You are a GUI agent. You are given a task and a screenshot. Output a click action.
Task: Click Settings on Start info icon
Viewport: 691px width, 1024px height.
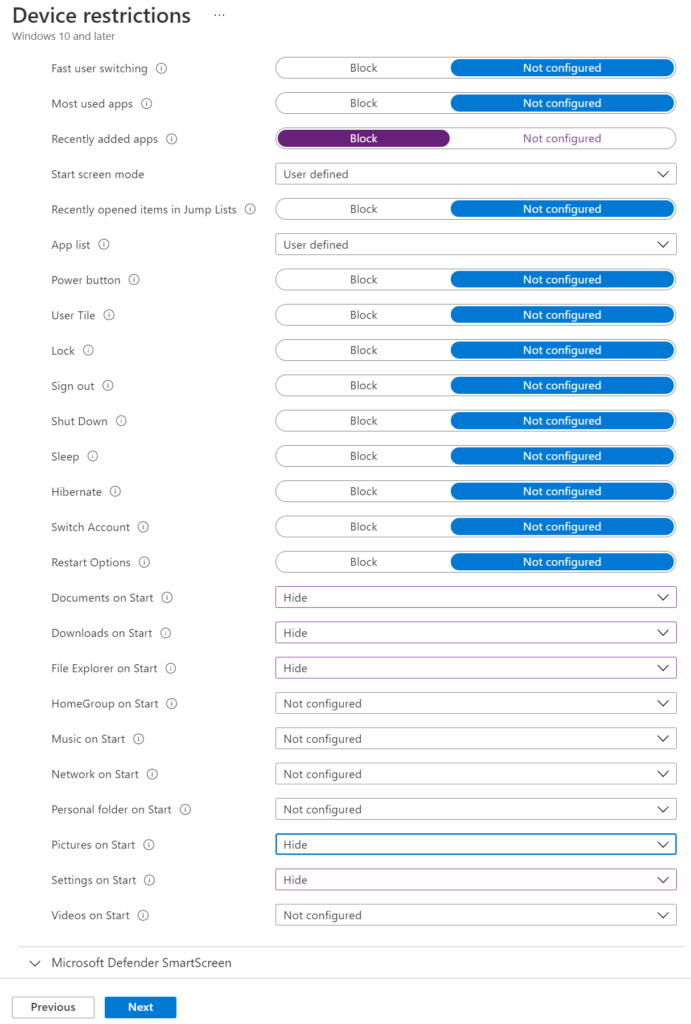[150, 880]
